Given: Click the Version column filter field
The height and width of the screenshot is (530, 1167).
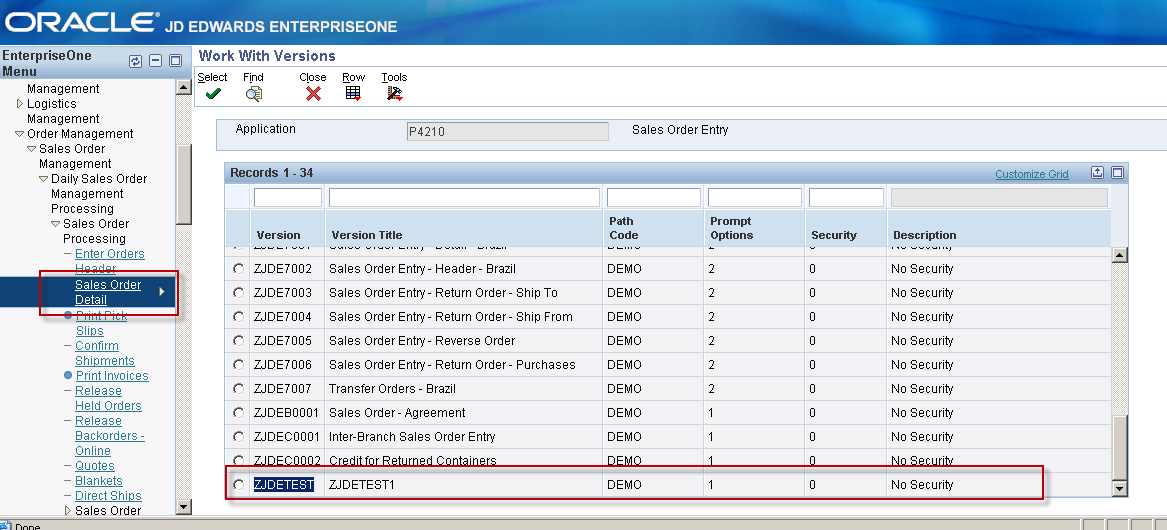Looking at the screenshot, I should tap(288, 197).
